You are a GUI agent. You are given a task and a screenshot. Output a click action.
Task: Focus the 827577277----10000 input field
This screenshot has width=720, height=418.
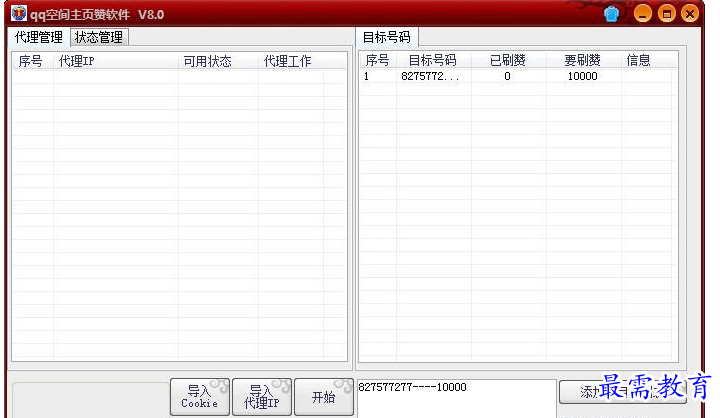(x=457, y=399)
